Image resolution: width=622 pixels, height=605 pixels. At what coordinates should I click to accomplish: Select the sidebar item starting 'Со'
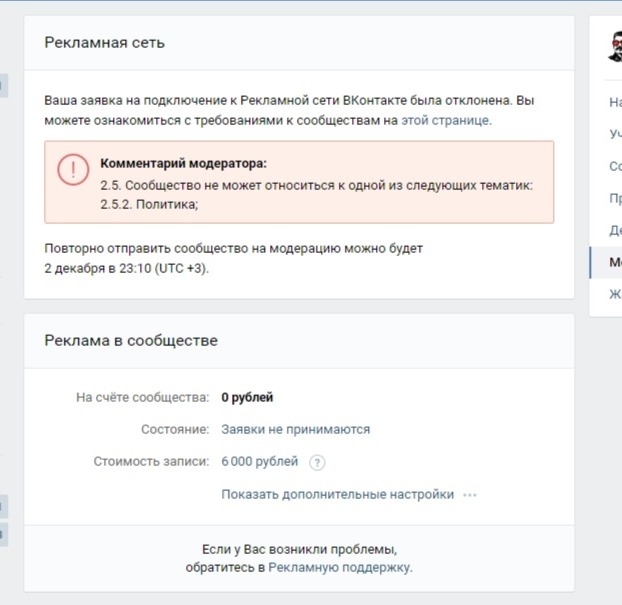(615, 166)
